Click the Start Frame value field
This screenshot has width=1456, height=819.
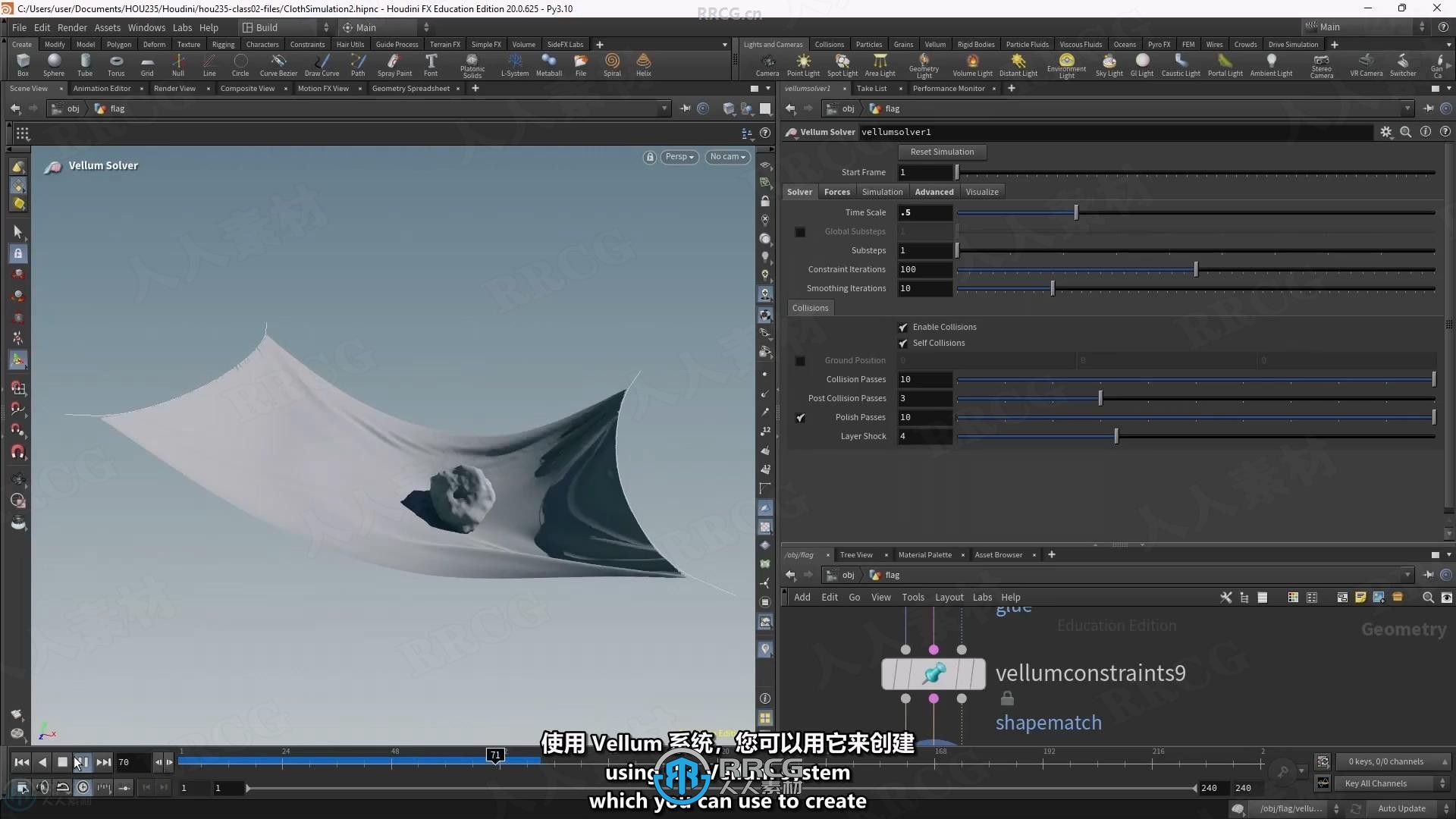click(x=925, y=172)
